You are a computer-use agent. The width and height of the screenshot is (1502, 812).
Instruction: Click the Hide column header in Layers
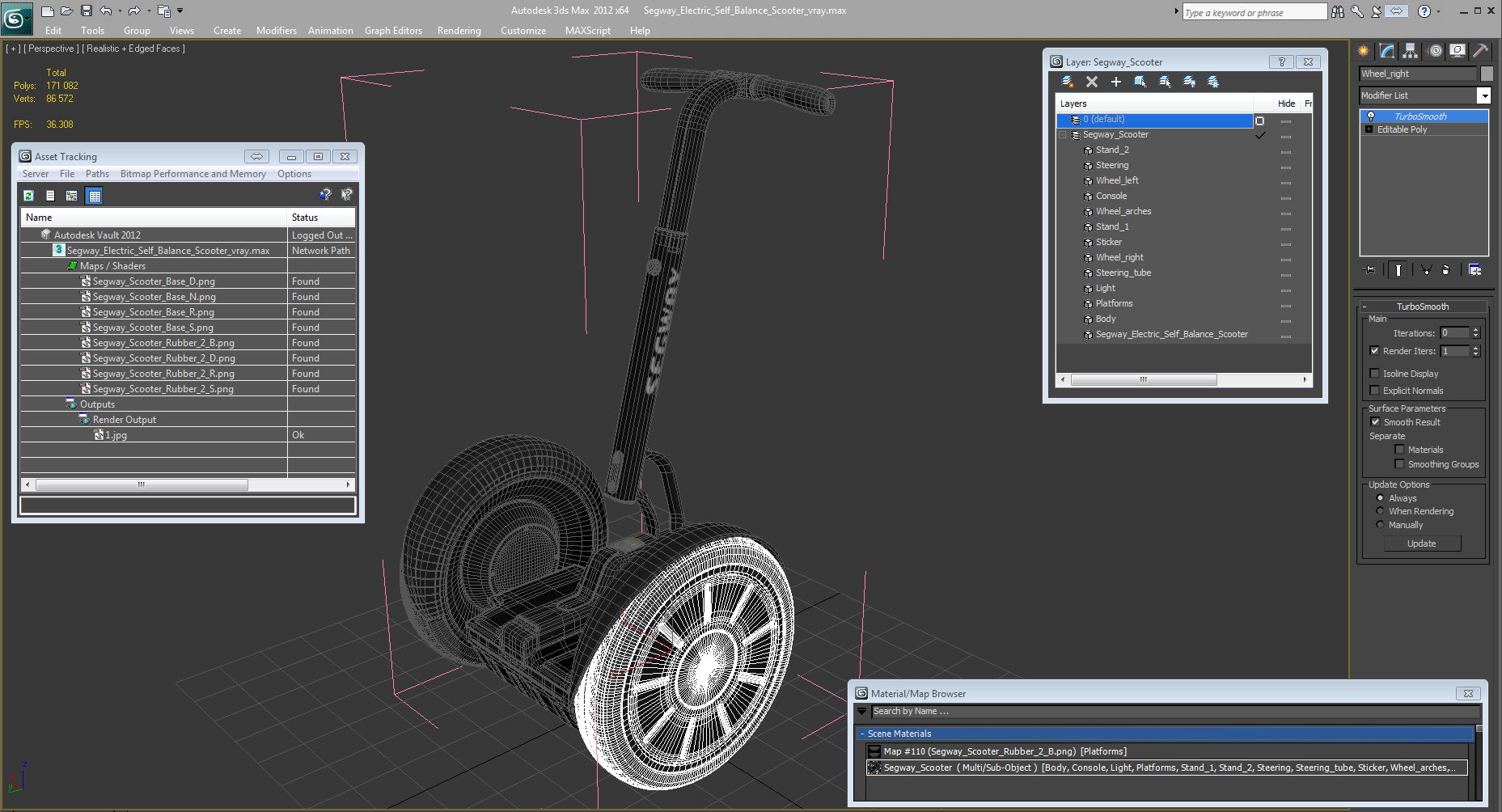[1286, 104]
